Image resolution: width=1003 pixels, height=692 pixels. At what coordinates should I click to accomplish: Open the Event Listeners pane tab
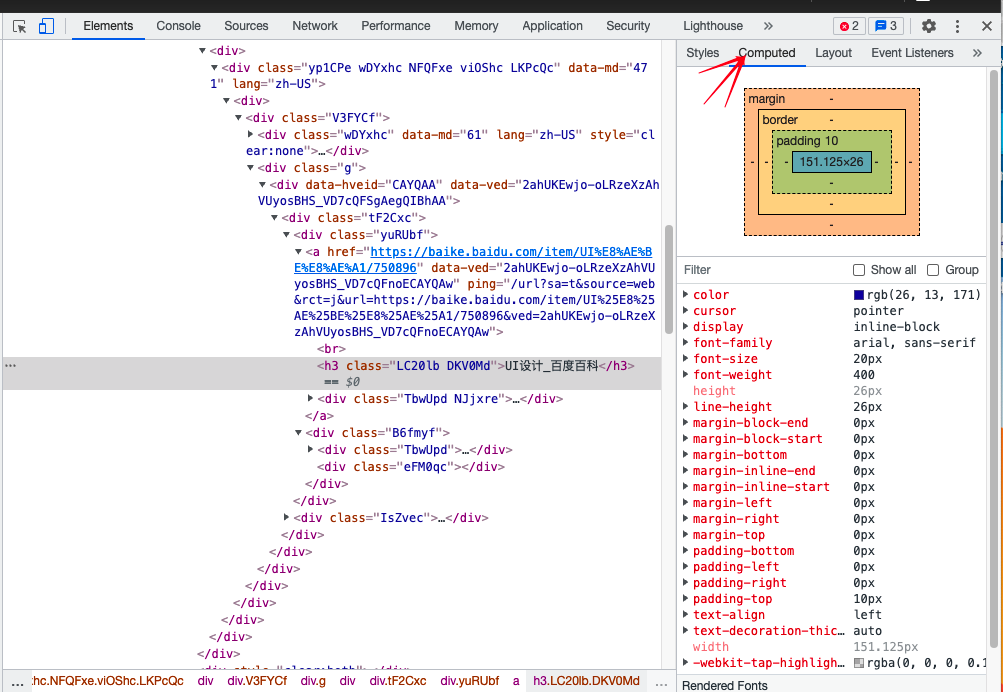pyautogui.click(x=912, y=53)
